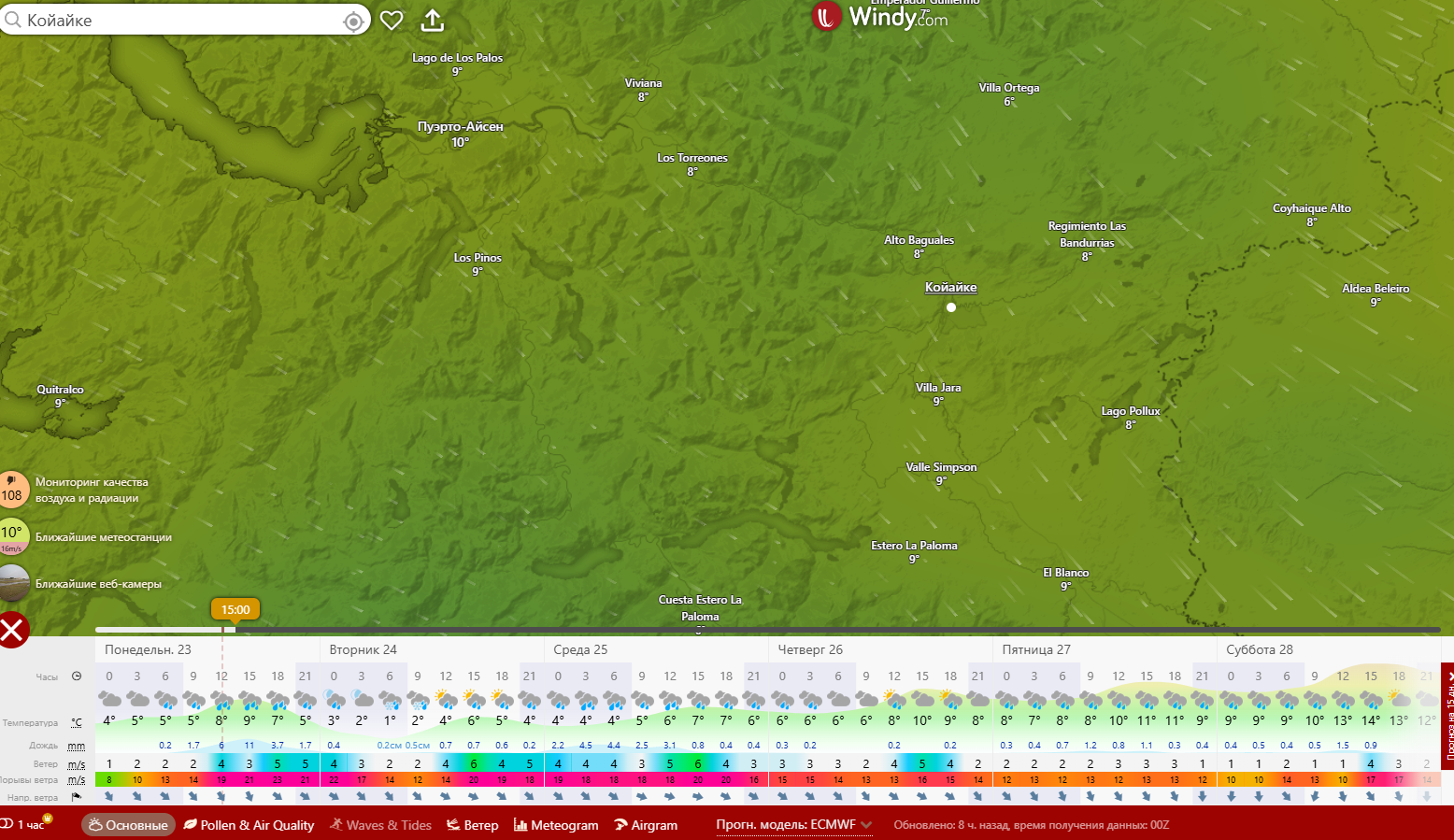
Task: Toggle temperature unit °C
Action: 77,722
